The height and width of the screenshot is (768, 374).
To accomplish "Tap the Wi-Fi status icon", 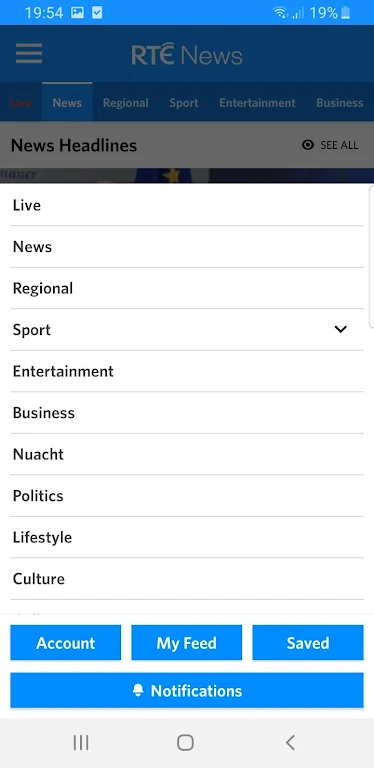I will [280, 13].
